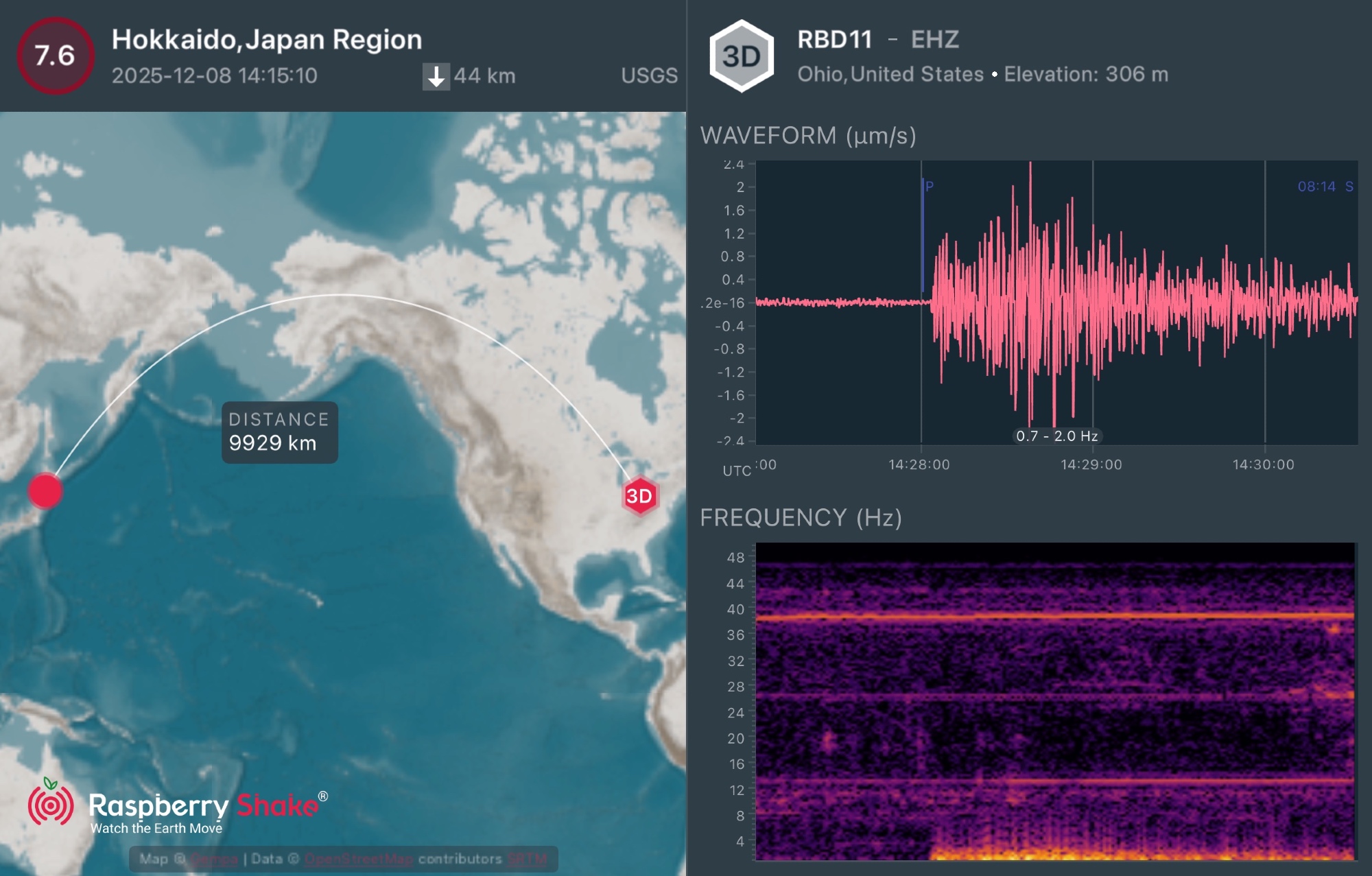Click the S wave arrival label
This screenshot has height=876, width=1372.
pyautogui.click(x=1349, y=187)
